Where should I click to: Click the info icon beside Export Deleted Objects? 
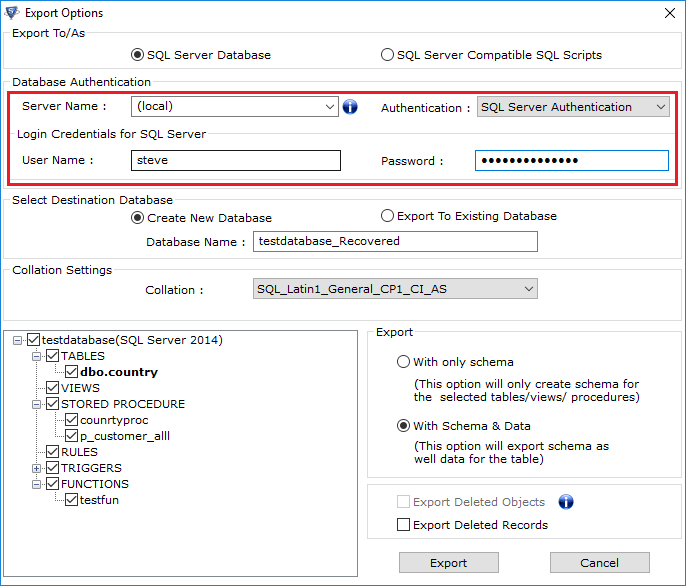coord(565,502)
